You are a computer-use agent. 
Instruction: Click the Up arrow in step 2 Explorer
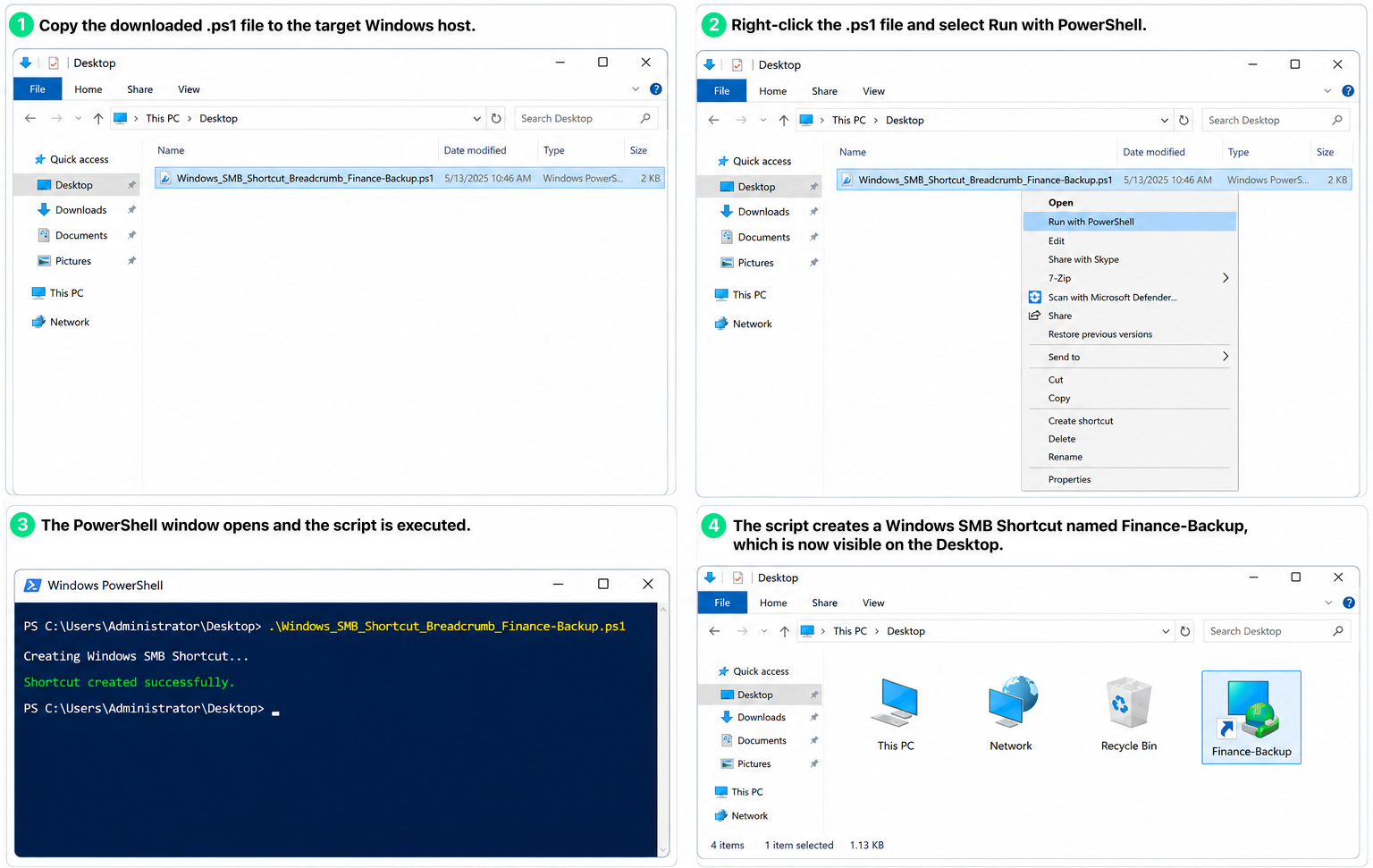783,121
